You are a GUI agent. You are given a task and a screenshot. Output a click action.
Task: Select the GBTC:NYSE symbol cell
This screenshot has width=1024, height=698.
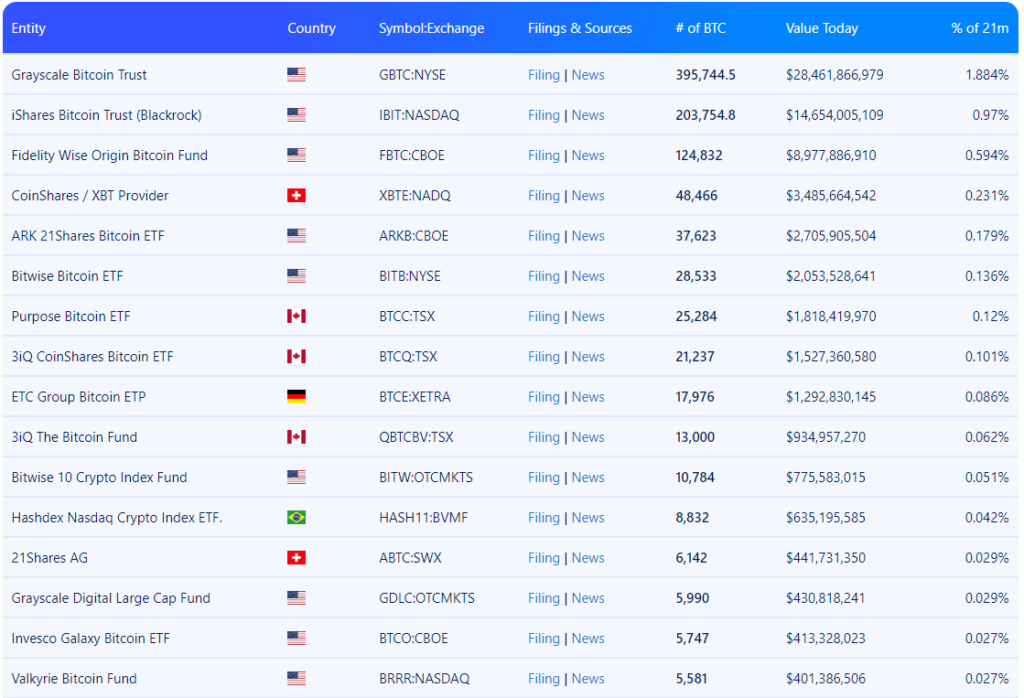(413, 75)
